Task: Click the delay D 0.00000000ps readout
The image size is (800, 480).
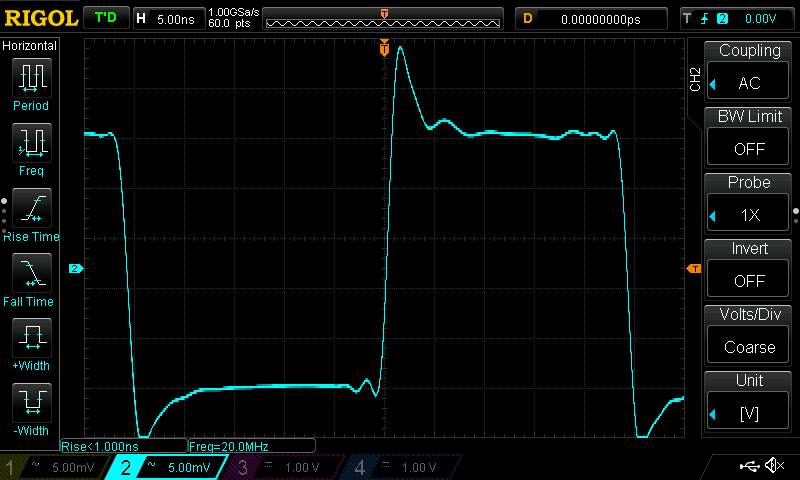Action: coord(591,19)
